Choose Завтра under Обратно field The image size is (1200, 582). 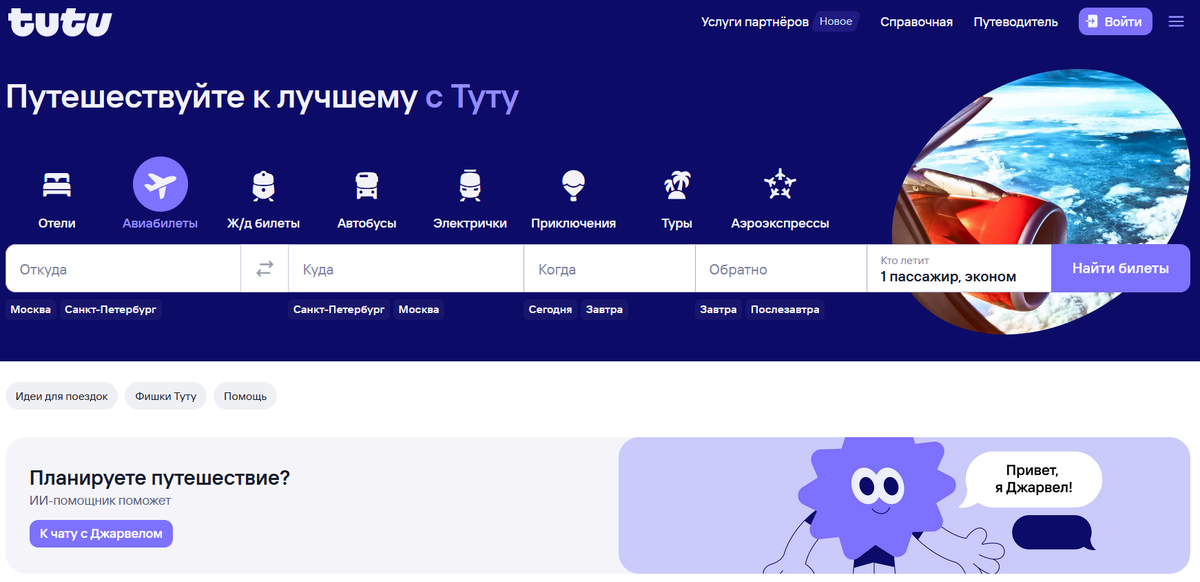[x=719, y=310]
